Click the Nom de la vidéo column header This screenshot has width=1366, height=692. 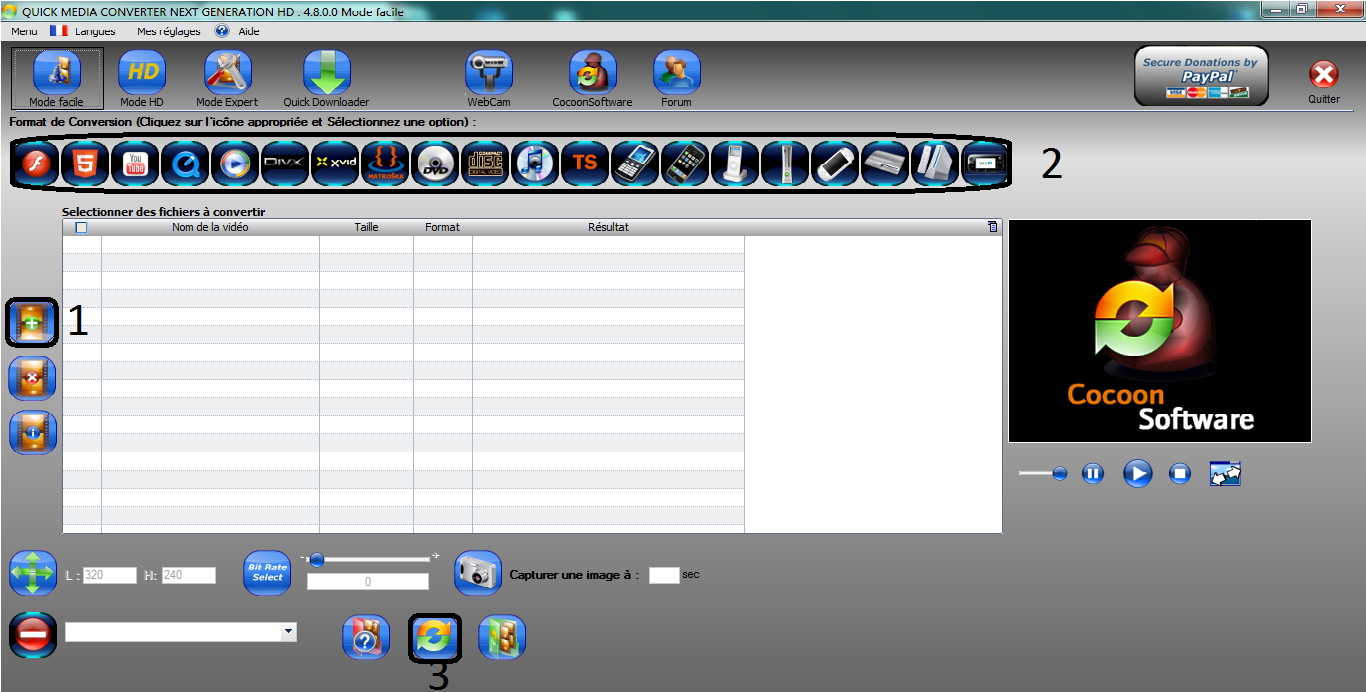tap(210, 227)
